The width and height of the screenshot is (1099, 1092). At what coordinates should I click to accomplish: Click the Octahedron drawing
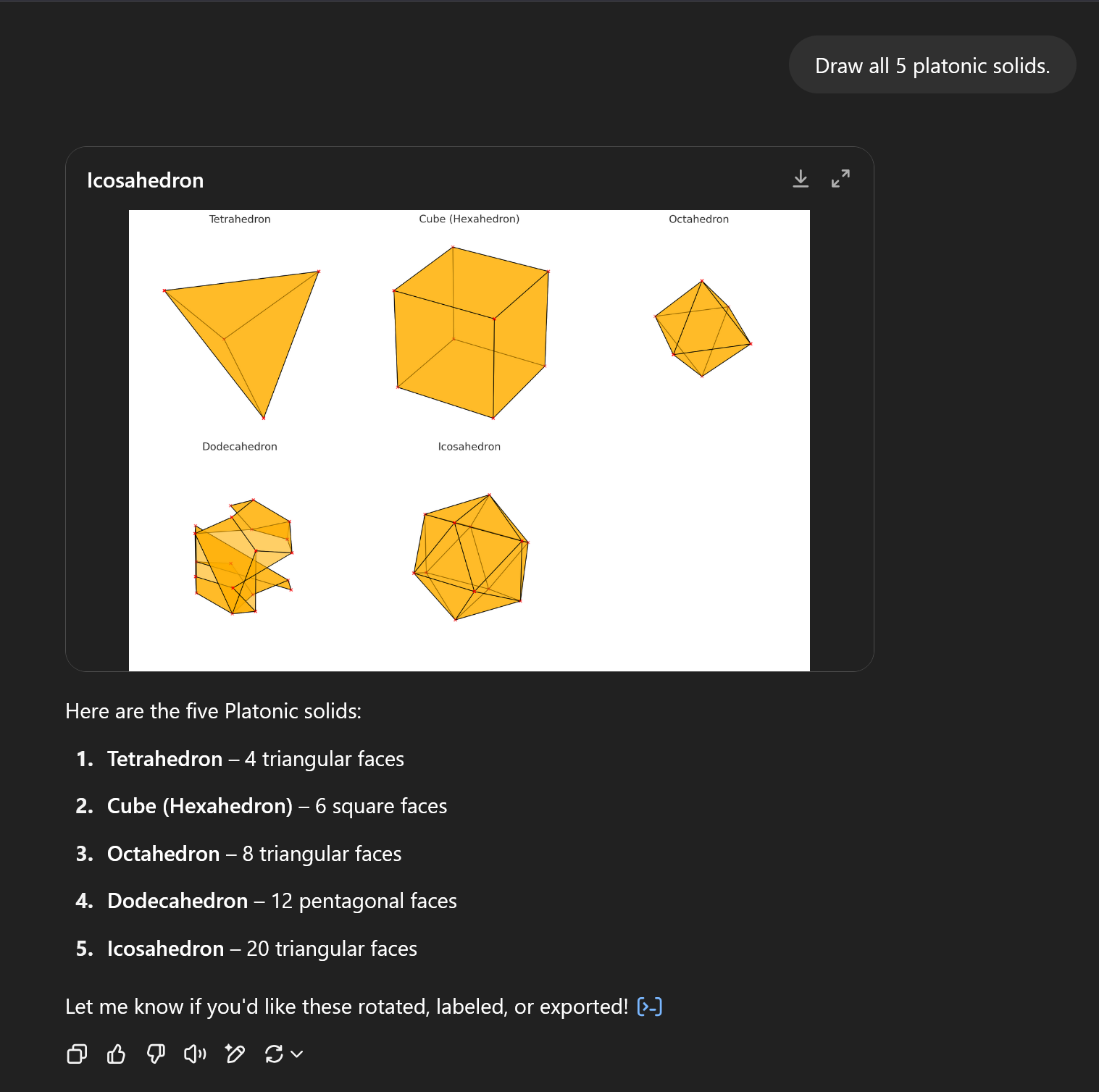701,329
